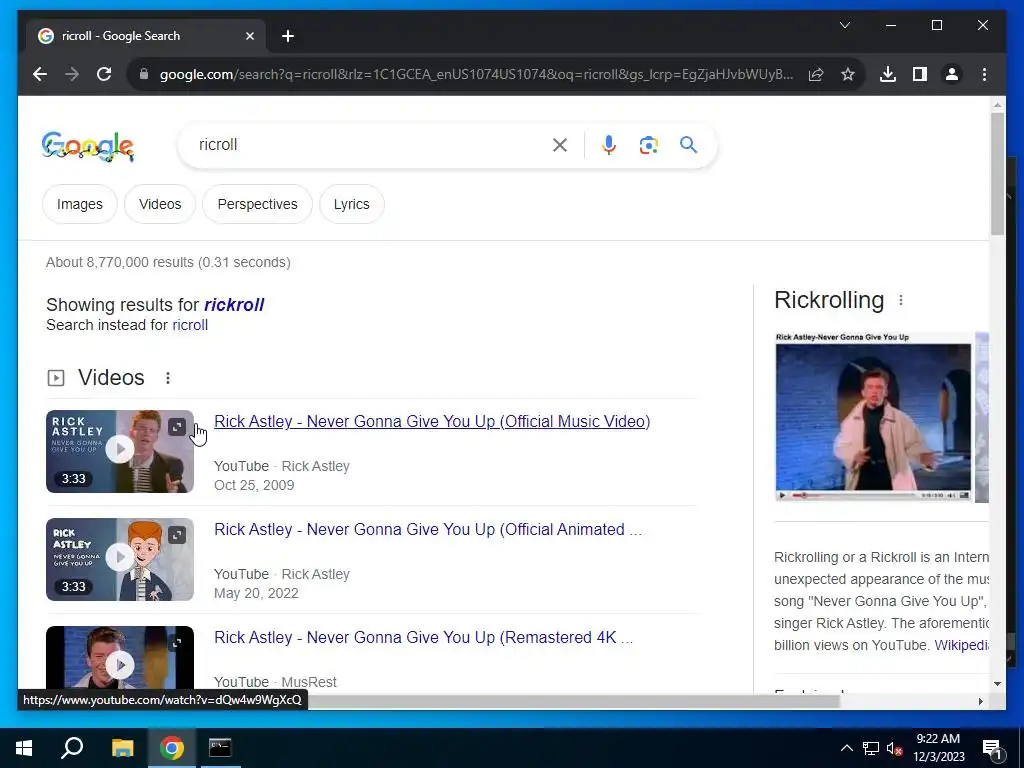1024x768 pixels.
Task: Open the Chrome profile avatar icon
Action: [x=952, y=74]
